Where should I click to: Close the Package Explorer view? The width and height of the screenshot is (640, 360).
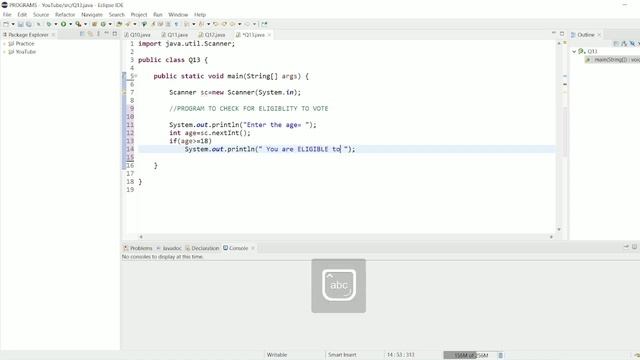coord(53,35)
